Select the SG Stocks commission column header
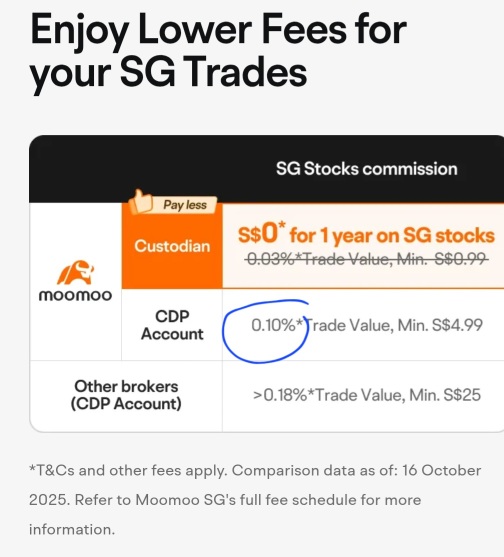504x557 pixels. click(367, 169)
